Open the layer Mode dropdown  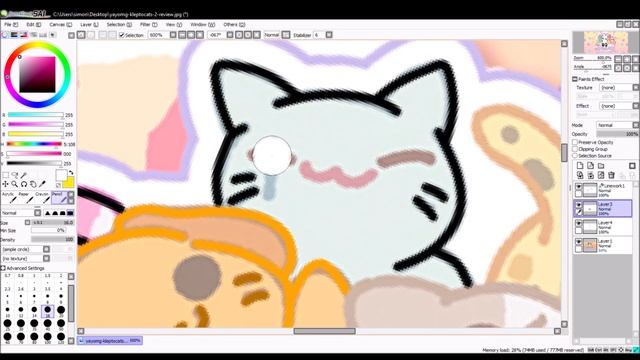pyautogui.click(x=617, y=125)
